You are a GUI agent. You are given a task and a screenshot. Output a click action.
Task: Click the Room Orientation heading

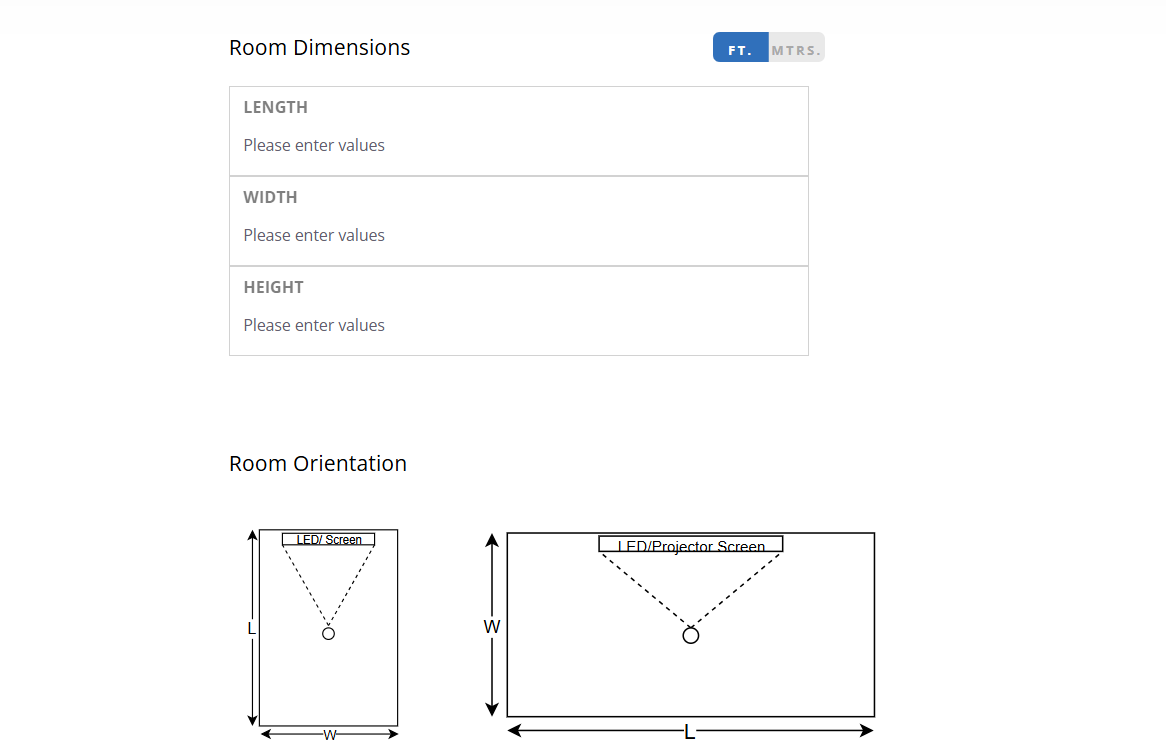click(317, 464)
